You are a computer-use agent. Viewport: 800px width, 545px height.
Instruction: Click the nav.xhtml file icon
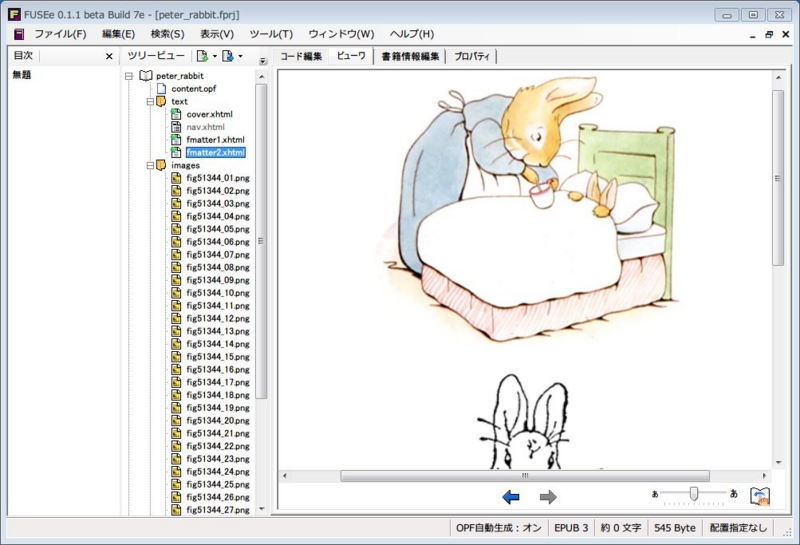tap(176, 127)
